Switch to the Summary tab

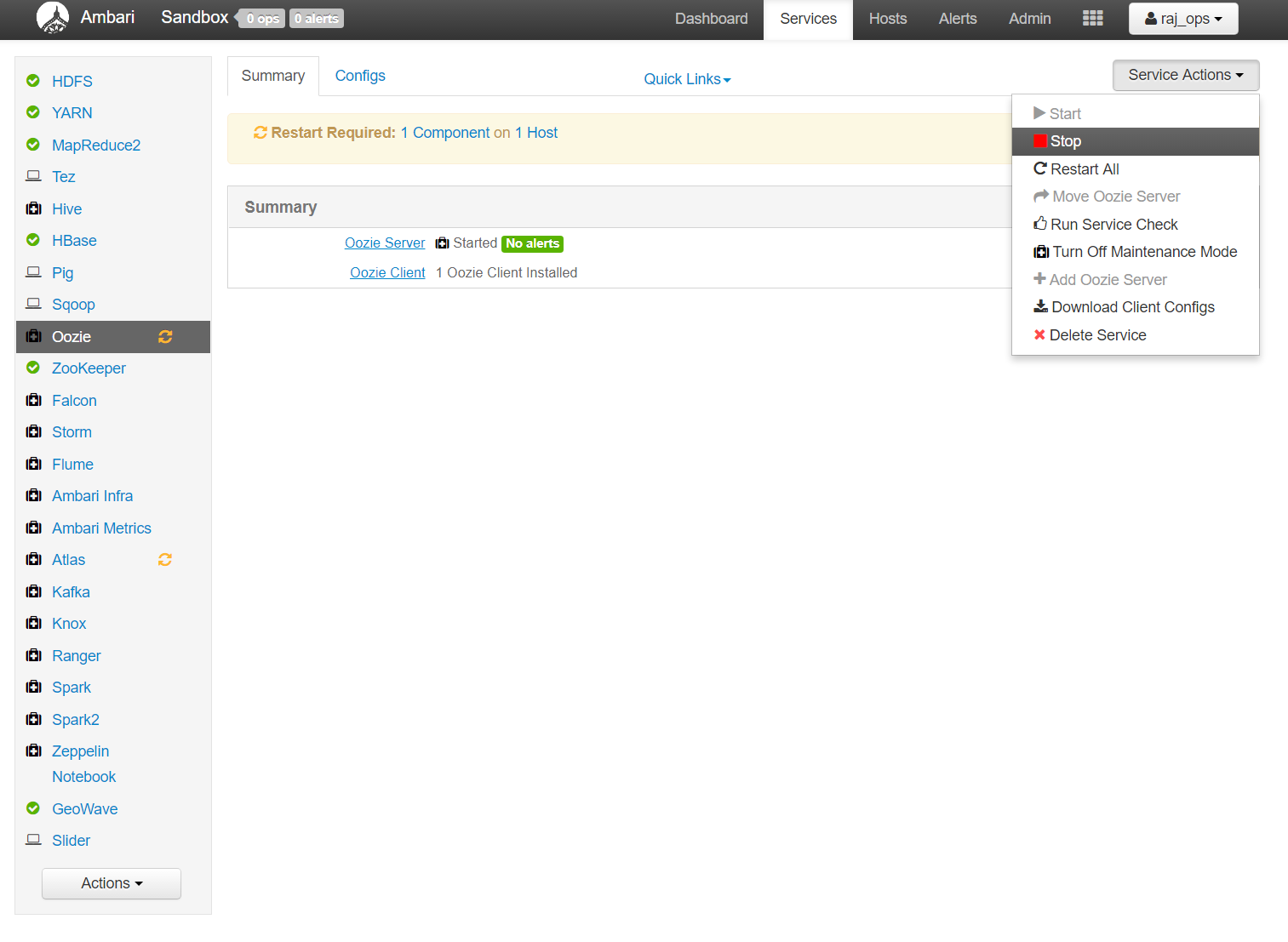click(273, 76)
